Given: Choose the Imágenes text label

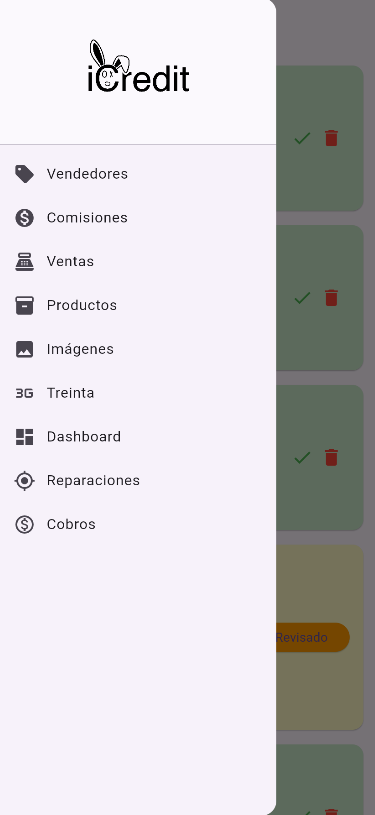Looking at the screenshot, I should [80, 349].
